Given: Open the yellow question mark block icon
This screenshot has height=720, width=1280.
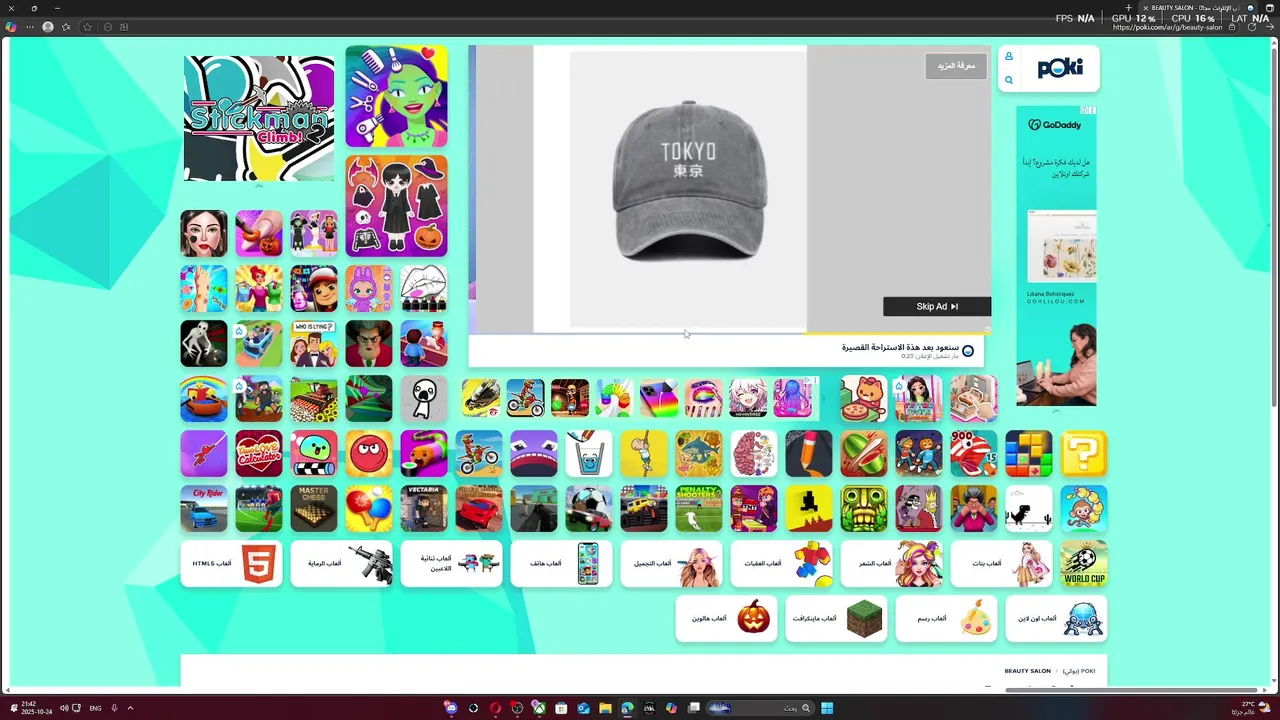Looking at the screenshot, I should coord(1084,454).
